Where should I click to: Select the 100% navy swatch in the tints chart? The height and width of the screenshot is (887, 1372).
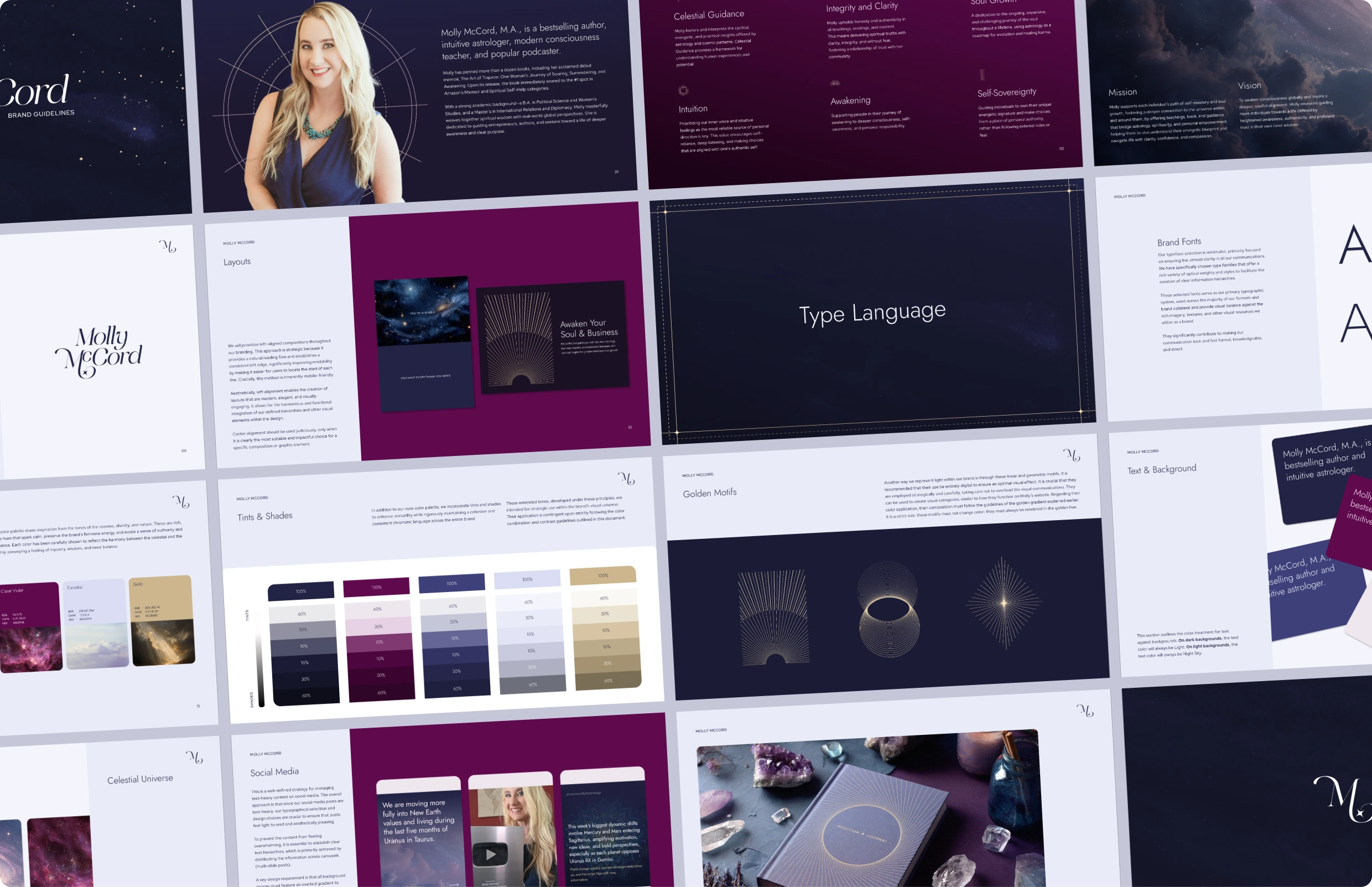[300, 591]
